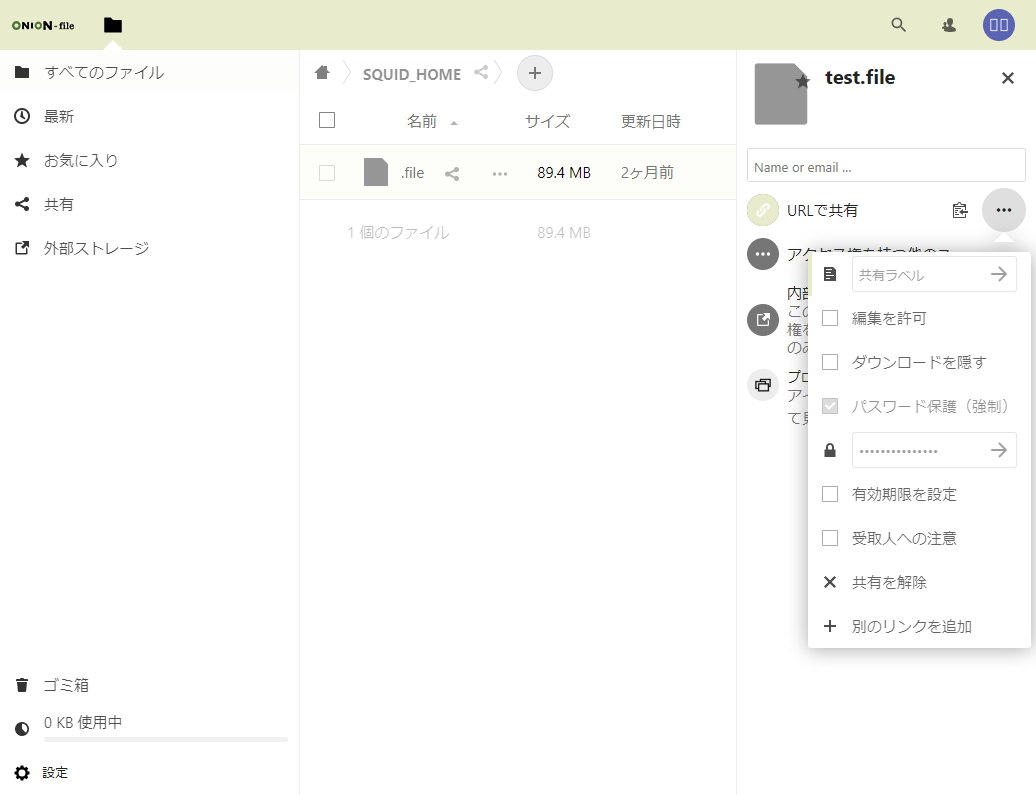The width and height of the screenshot is (1036, 795).
Task: Click the search magnifier icon in header
Action: pos(898,25)
